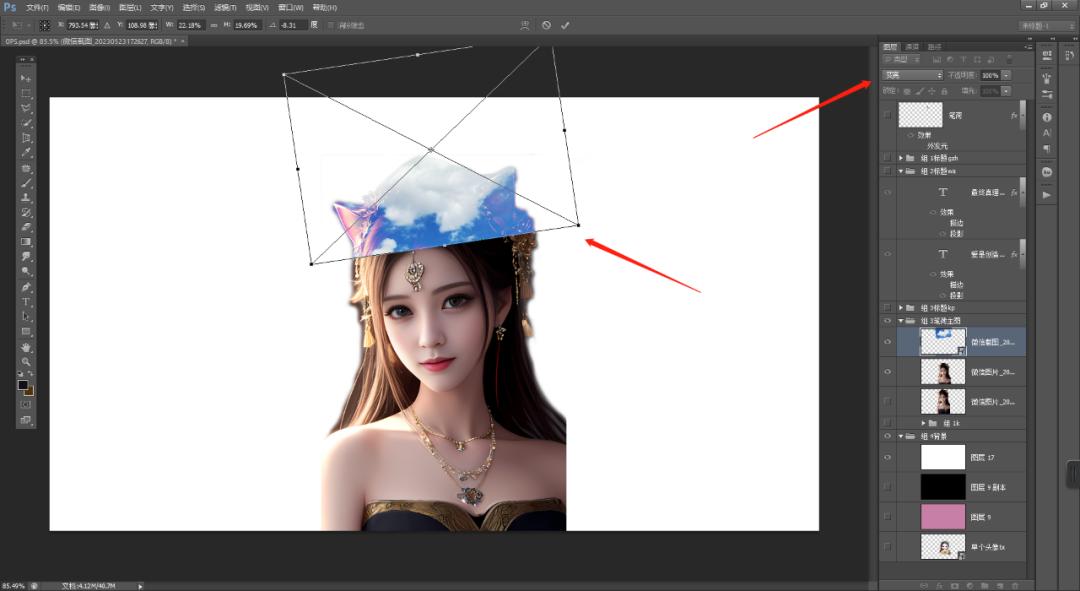Select the Zoom magnifier tool

pos(26,361)
